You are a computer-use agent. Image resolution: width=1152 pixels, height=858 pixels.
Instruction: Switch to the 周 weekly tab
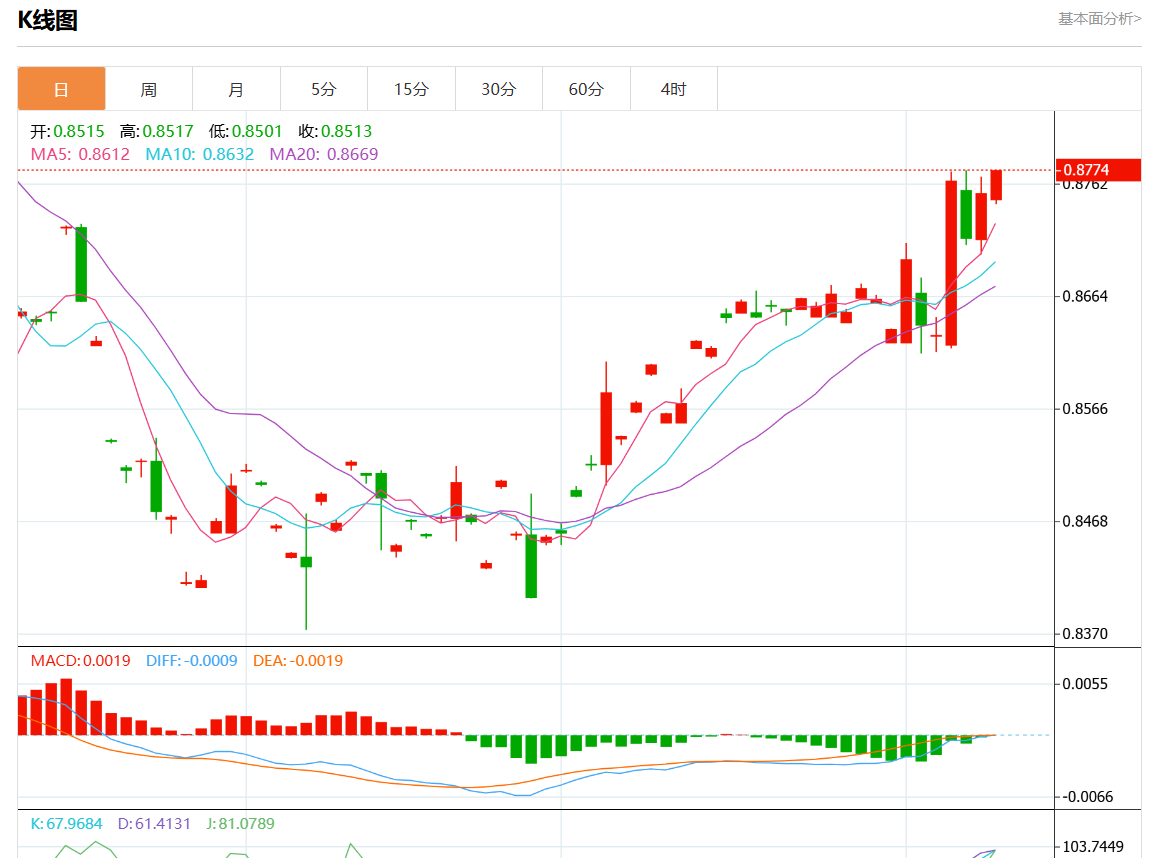149,89
